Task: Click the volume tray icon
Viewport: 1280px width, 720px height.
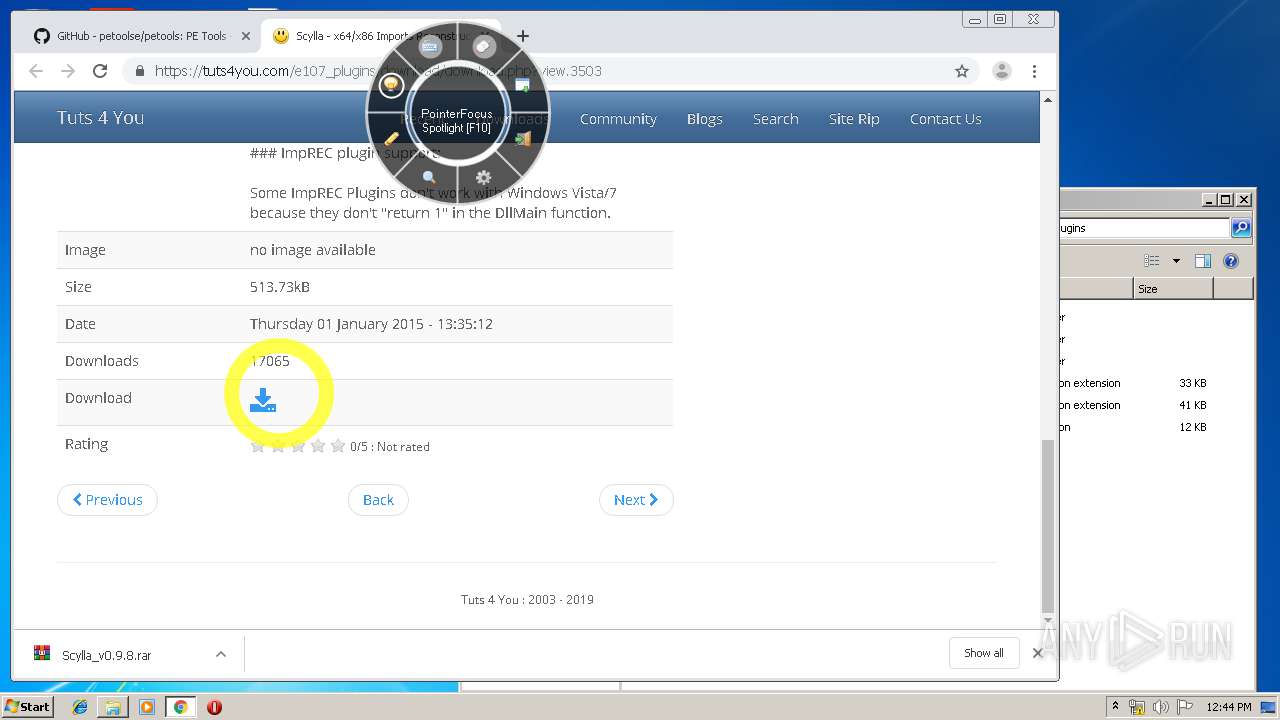Action: pyautogui.click(x=1159, y=707)
